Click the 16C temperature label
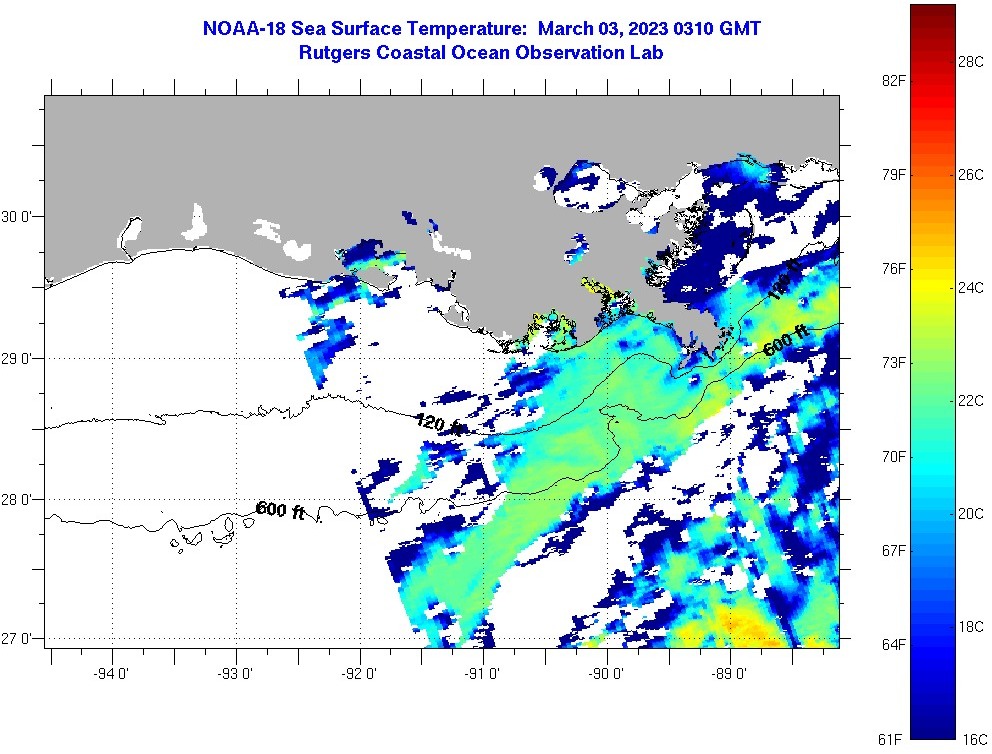Image resolution: width=992 pixels, height=754 pixels. point(975,739)
